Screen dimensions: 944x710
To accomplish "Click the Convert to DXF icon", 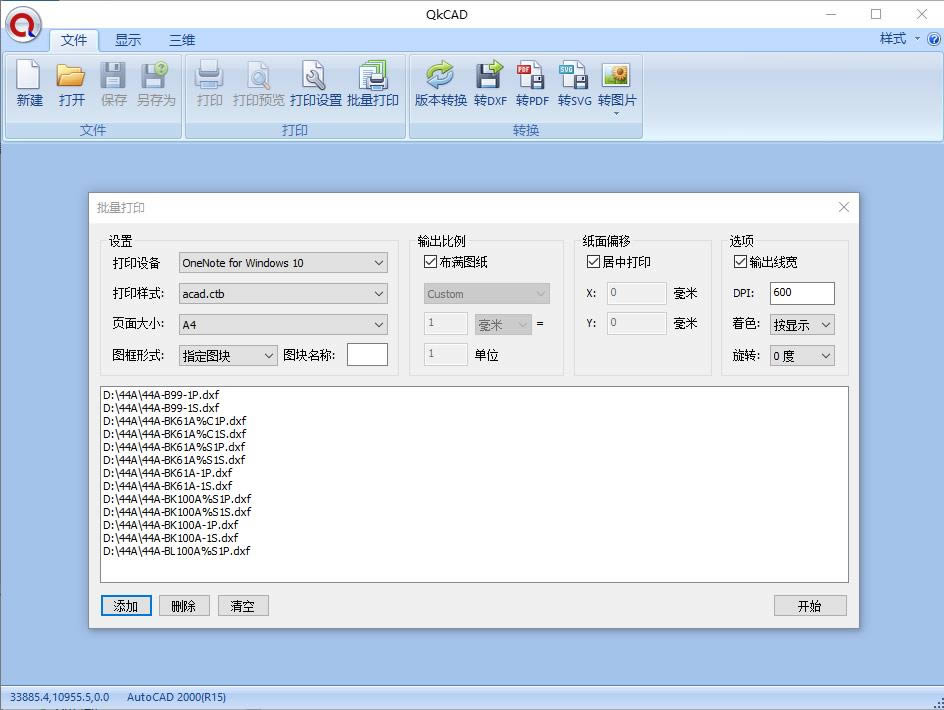I will point(489,75).
